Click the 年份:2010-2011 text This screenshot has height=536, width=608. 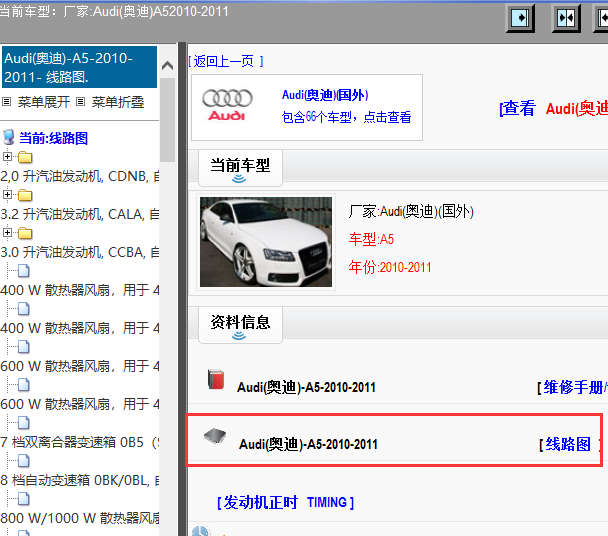(x=390, y=267)
